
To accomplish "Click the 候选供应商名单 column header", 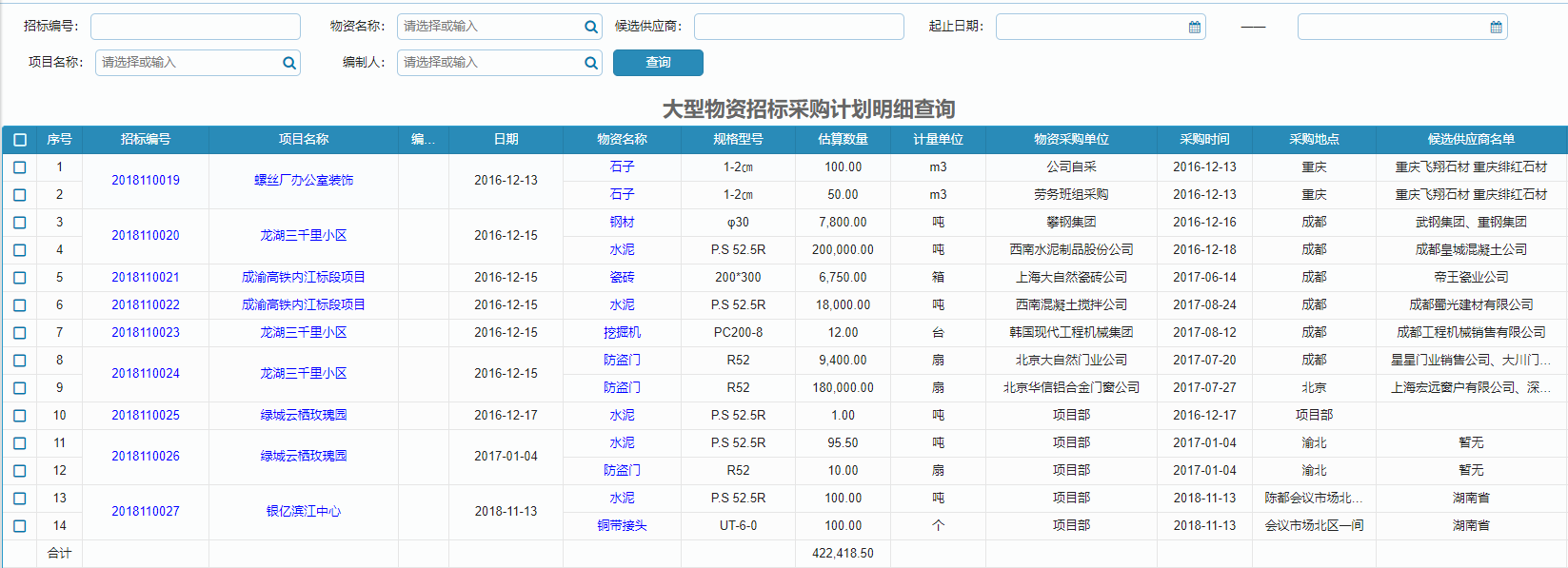I will tap(1471, 140).
